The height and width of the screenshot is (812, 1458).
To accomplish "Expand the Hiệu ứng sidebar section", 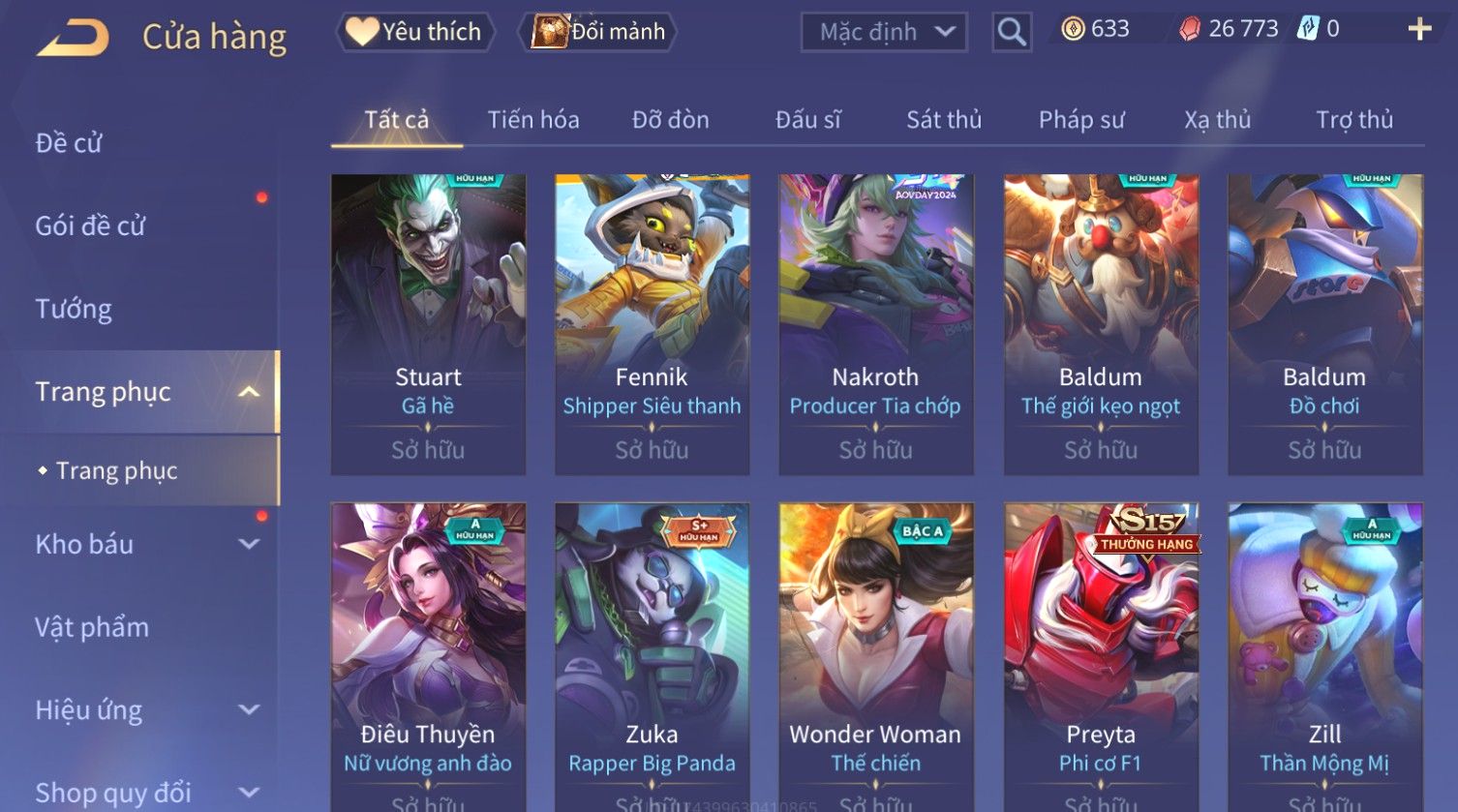I will 250,709.
